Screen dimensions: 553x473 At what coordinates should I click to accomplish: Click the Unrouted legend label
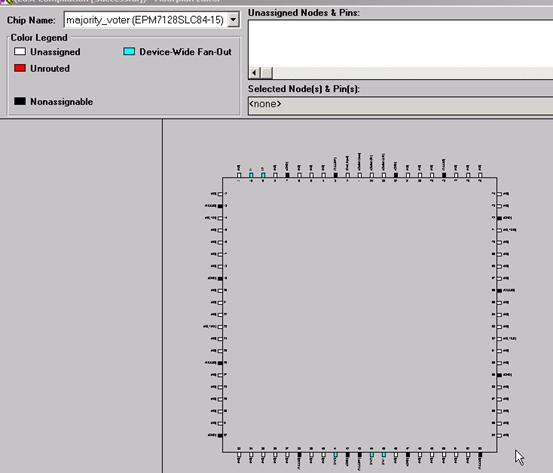(x=50, y=68)
